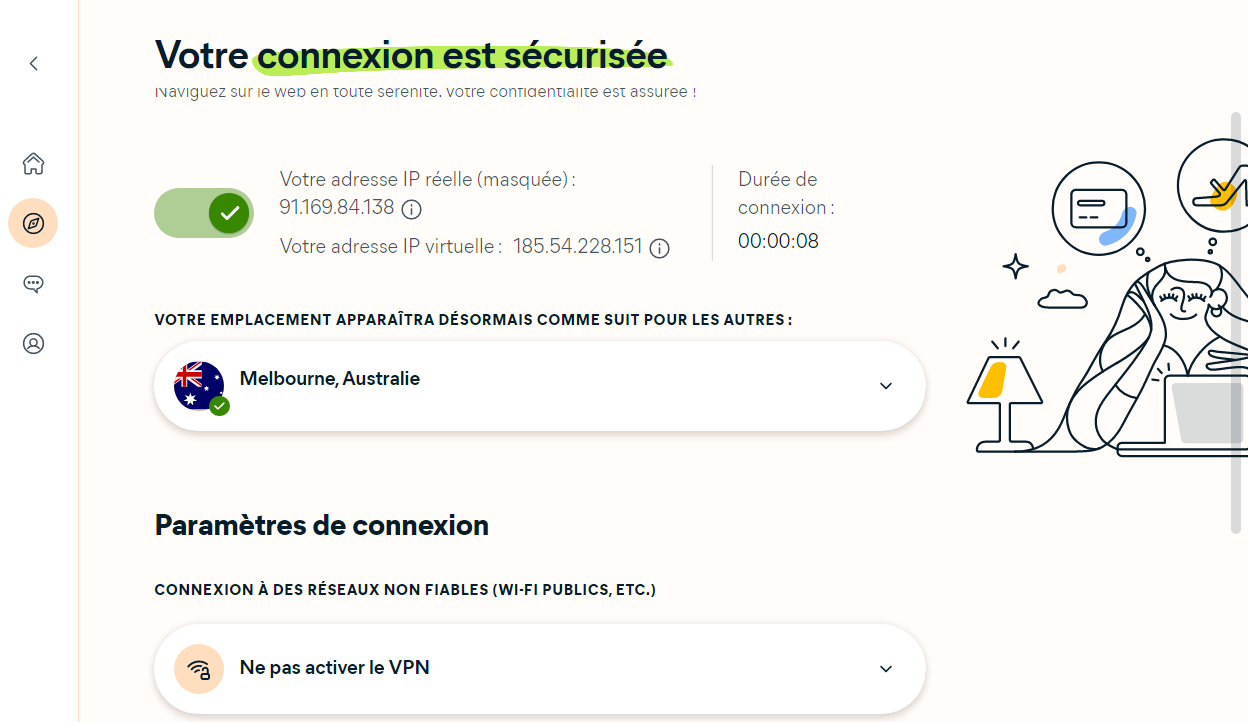Open the account profile section from the sidebar
The width and height of the screenshot is (1248, 722).
point(33,343)
